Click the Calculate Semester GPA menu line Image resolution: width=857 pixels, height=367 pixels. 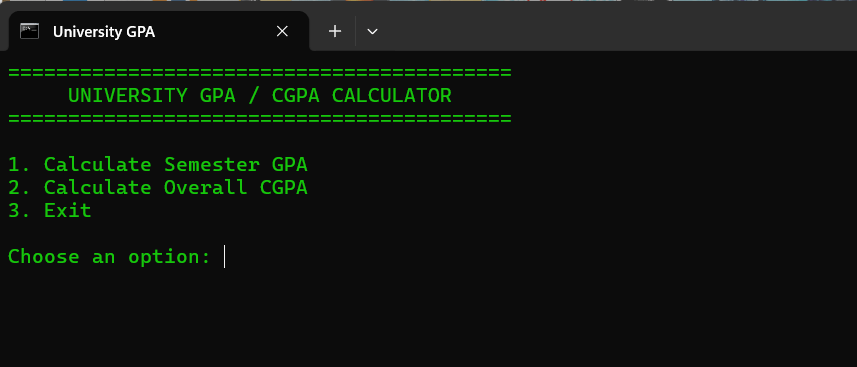click(158, 164)
